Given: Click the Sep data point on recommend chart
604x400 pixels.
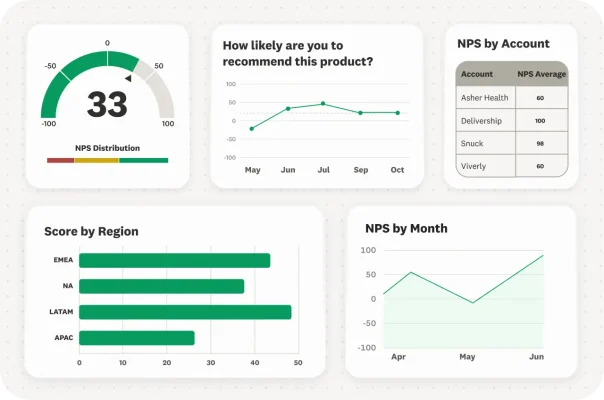Looking at the screenshot, I should (360, 113).
